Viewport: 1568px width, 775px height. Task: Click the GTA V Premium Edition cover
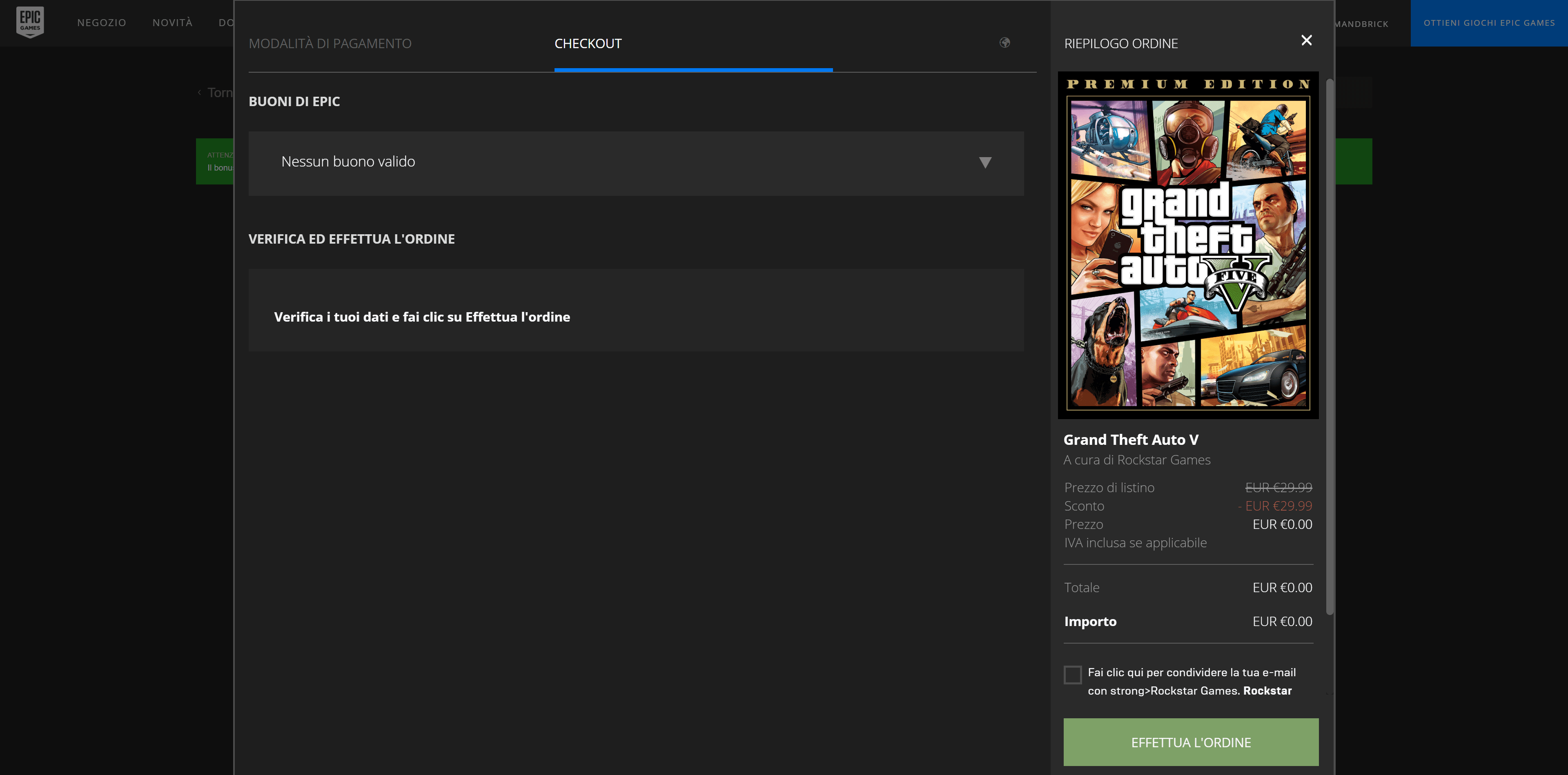pos(1188,246)
